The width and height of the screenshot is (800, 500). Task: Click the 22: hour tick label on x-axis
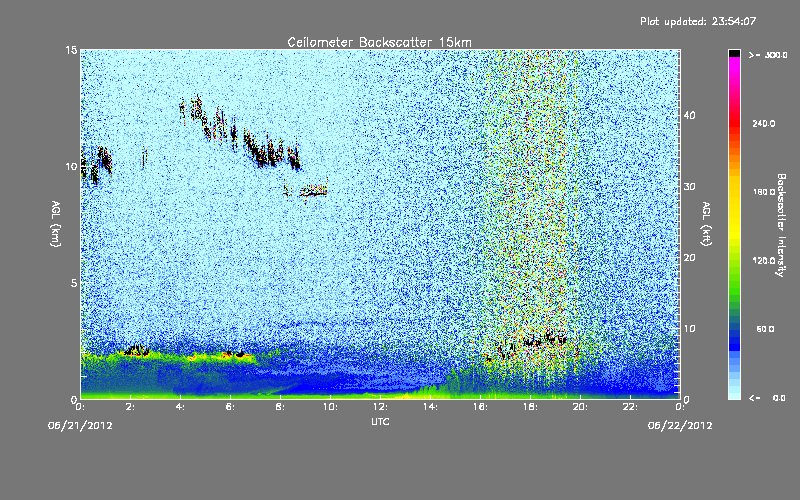[x=630, y=407]
